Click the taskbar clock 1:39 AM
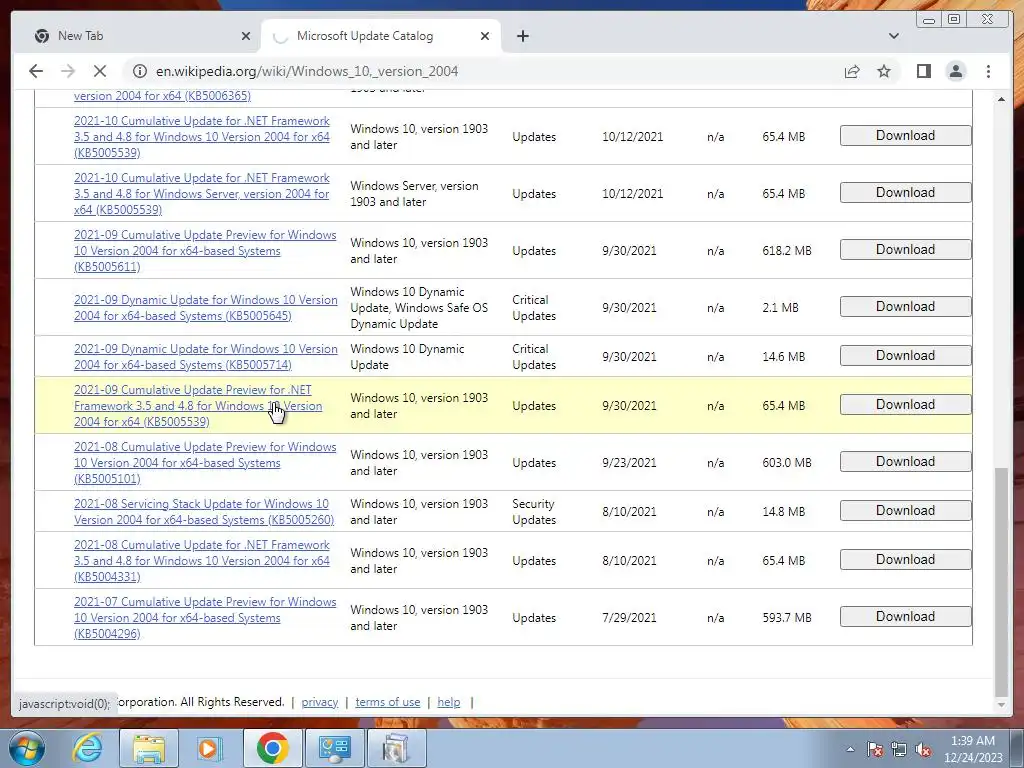This screenshot has width=1024, height=768. coord(972,741)
